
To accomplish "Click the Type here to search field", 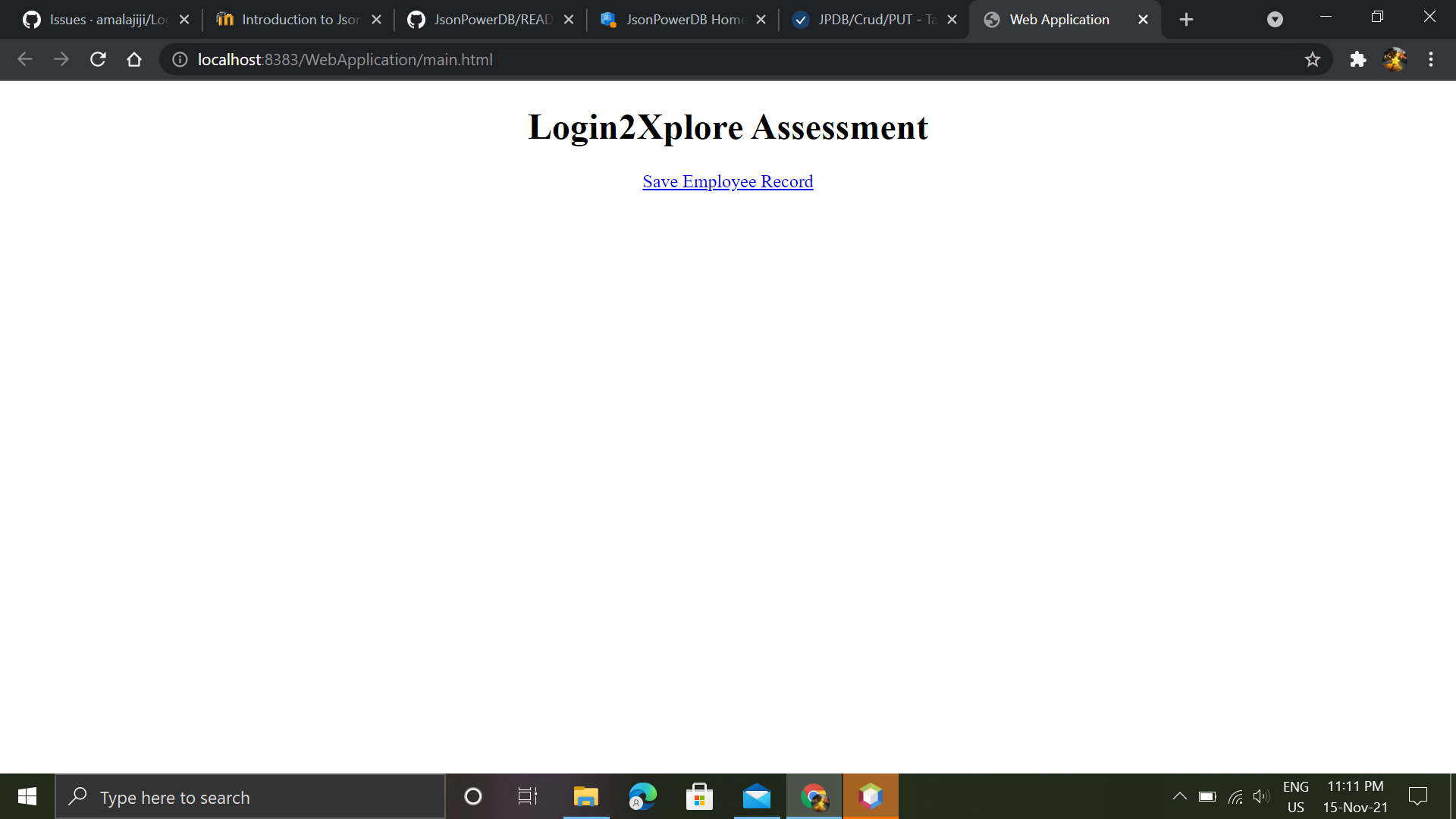I will click(250, 796).
